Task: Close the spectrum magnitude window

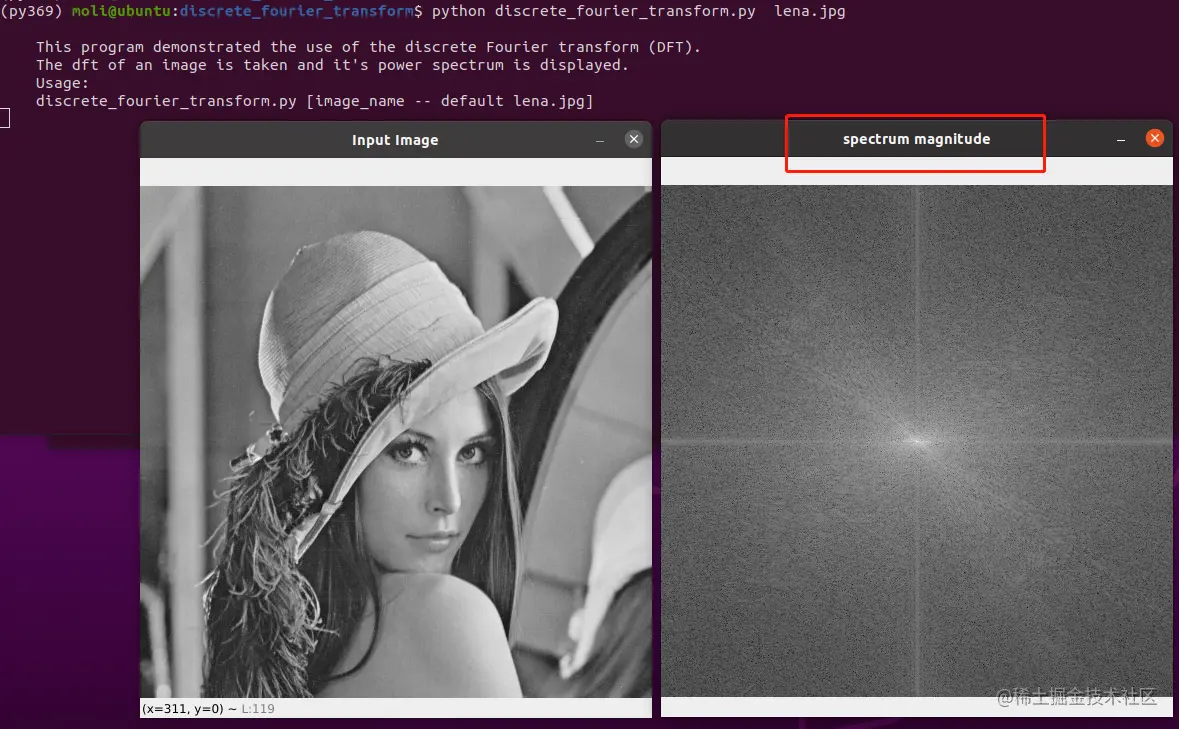Action: click(x=1155, y=138)
